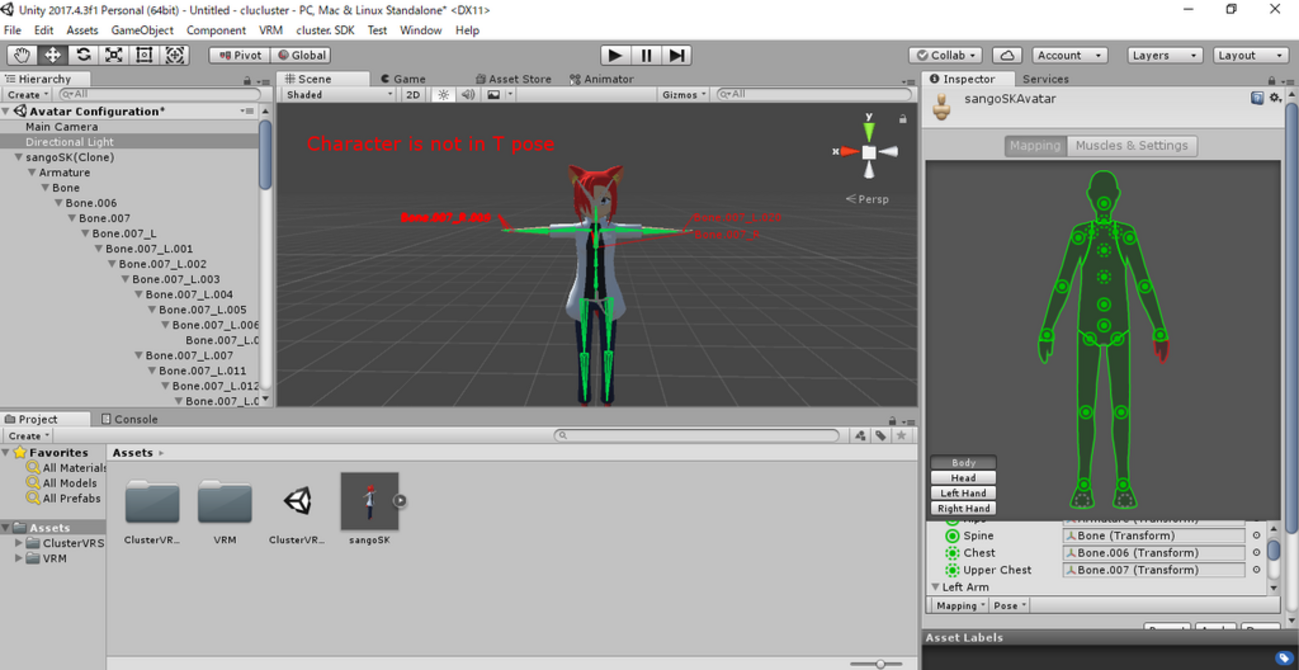
Task: Toggle 2D view mode
Action: (413, 95)
